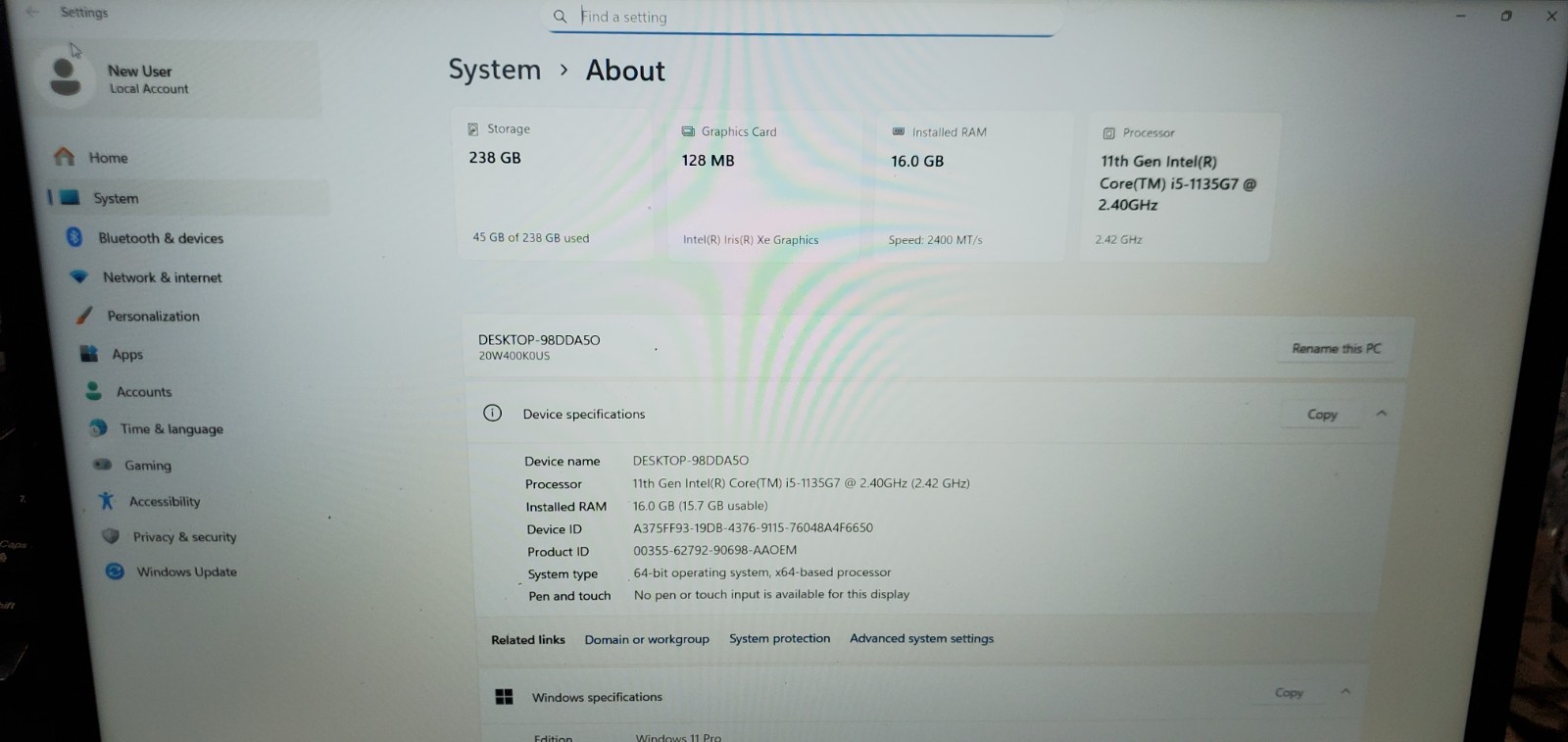This screenshot has width=1568, height=742.
Task: Click the Graphics Card icon
Action: point(688,131)
